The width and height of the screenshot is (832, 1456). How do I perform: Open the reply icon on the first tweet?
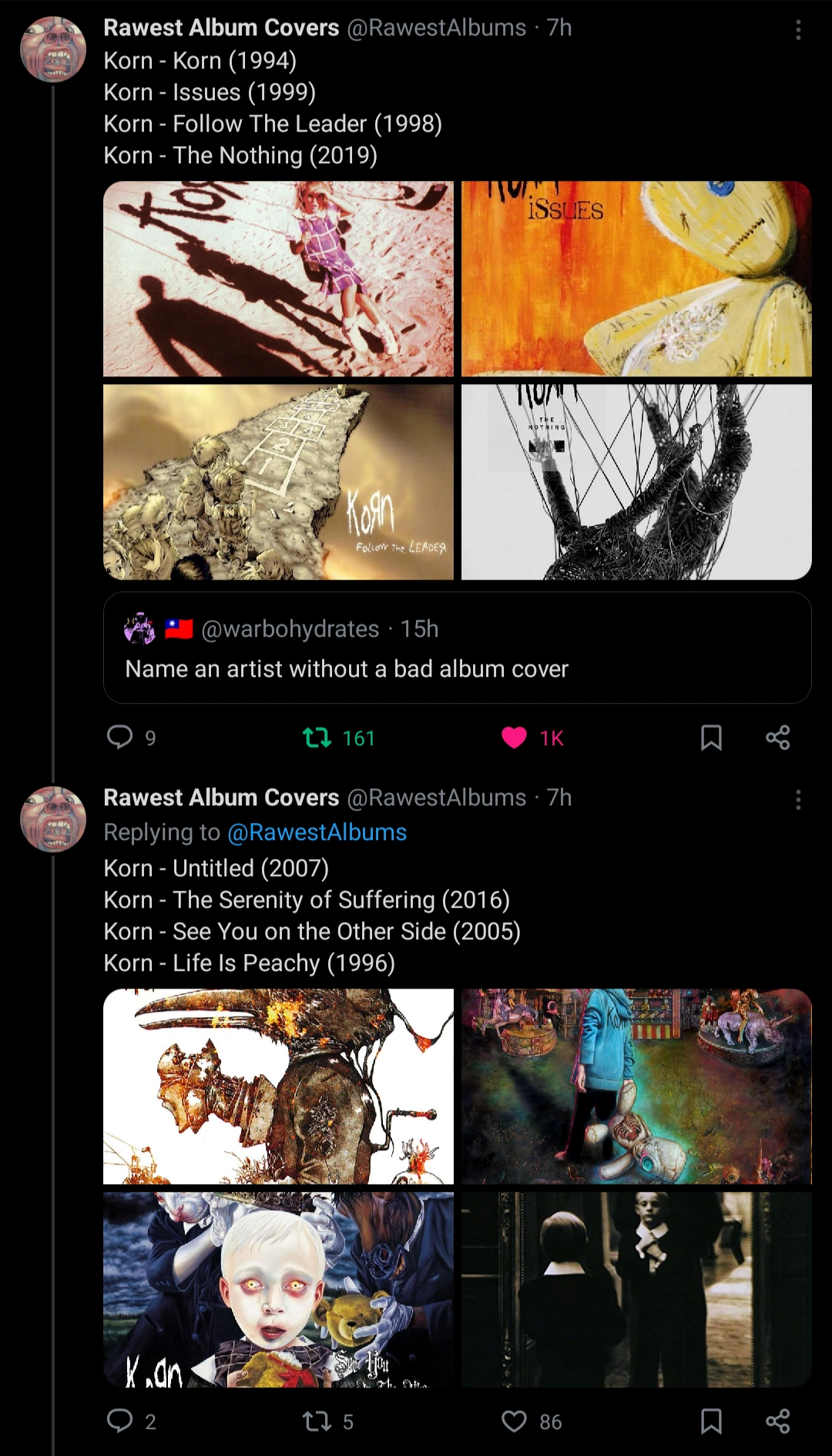[x=120, y=738]
